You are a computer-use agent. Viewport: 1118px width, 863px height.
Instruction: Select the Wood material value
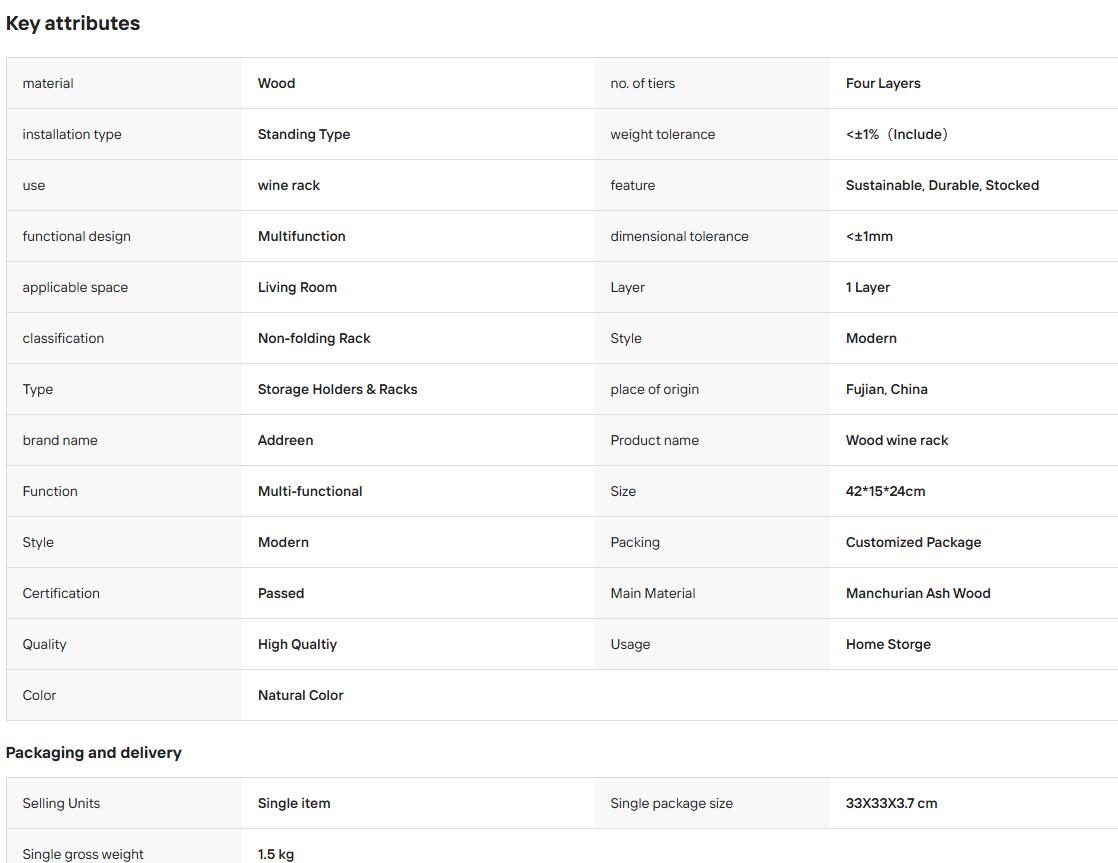point(277,83)
